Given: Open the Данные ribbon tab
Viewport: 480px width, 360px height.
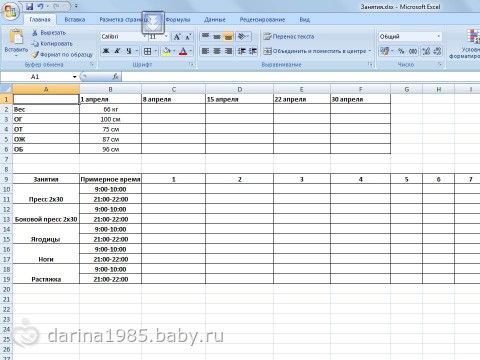Looking at the screenshot, I should click(215, 20).
